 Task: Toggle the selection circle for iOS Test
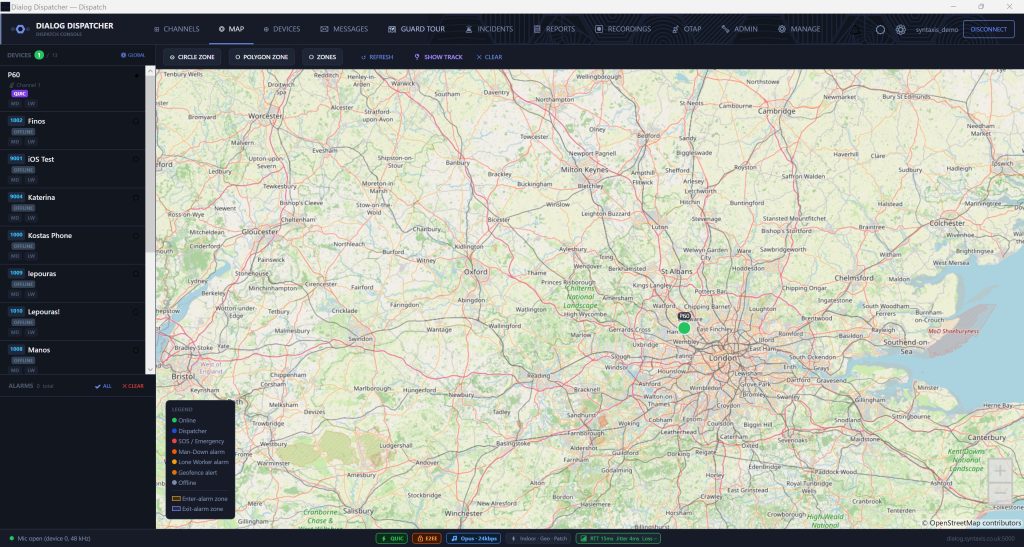coord(136,159)
